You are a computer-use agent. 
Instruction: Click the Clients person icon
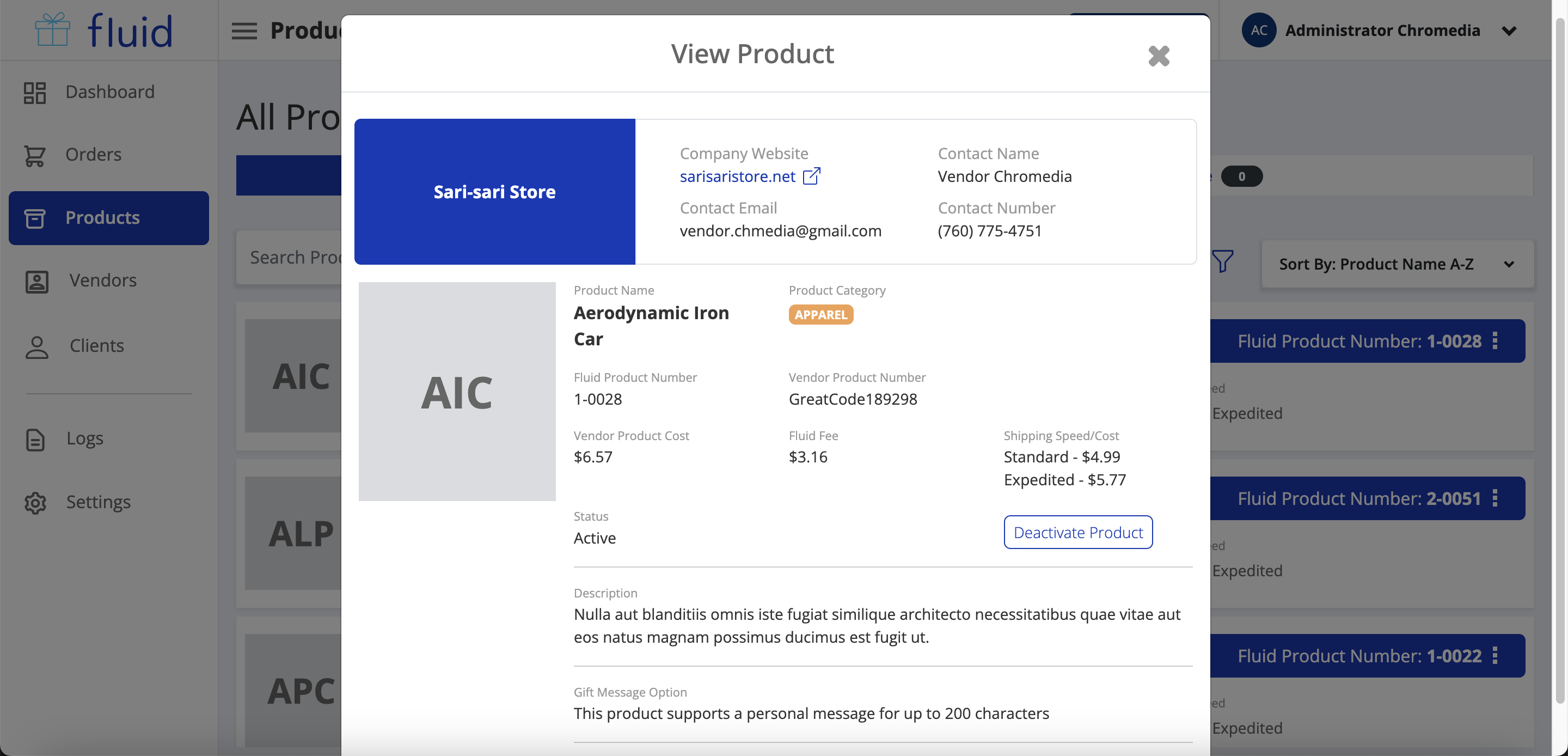36,346
